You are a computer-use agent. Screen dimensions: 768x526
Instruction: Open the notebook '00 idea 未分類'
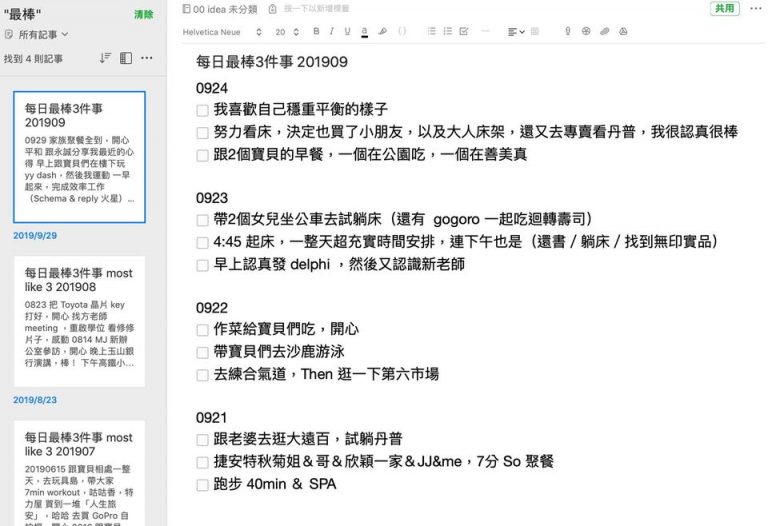[220, 9]
